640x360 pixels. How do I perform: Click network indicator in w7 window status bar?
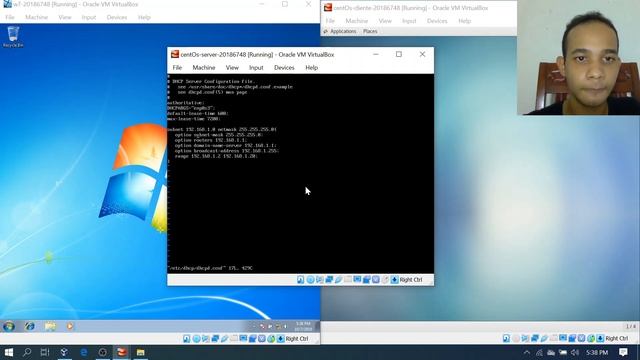pos(215,339)
